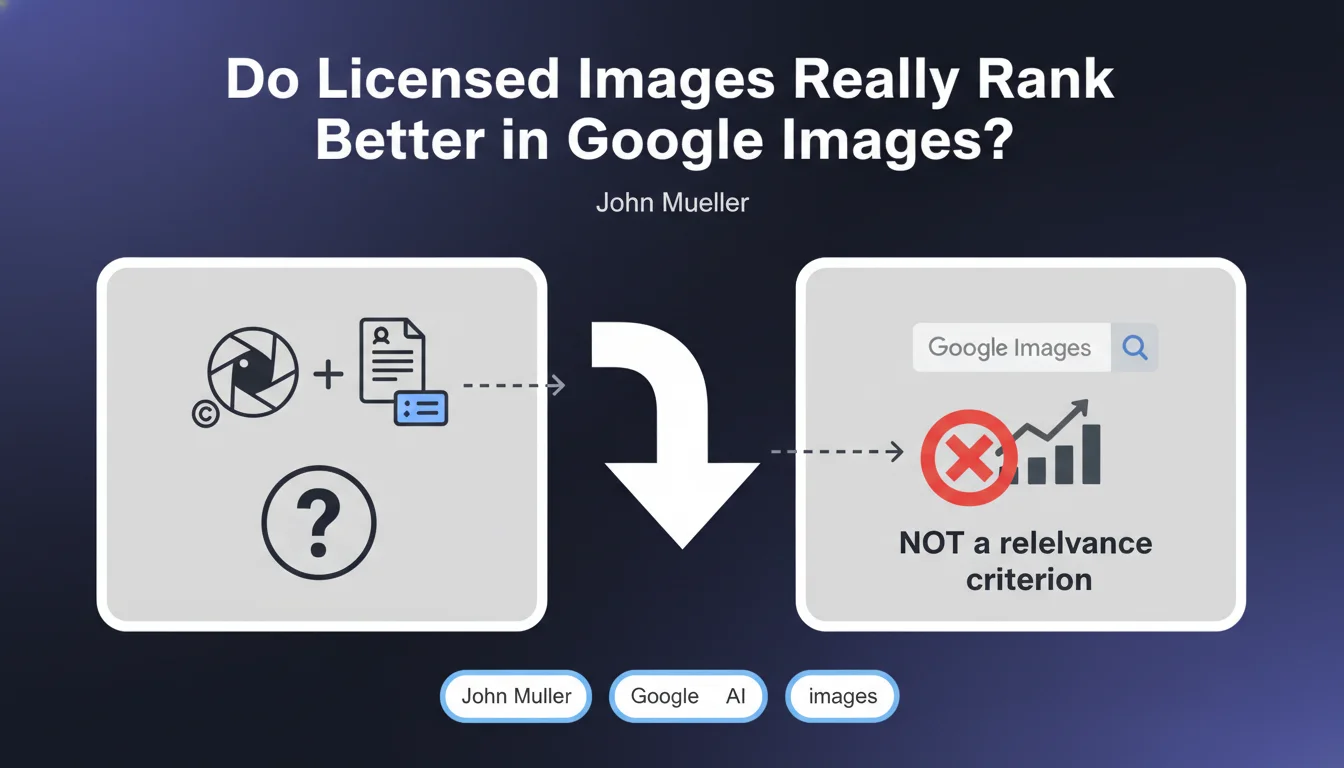The width and height of the screenshot is (1344, 768).
Task: Select the "John Muller" tag pill
Action: (x=516, y=696)
